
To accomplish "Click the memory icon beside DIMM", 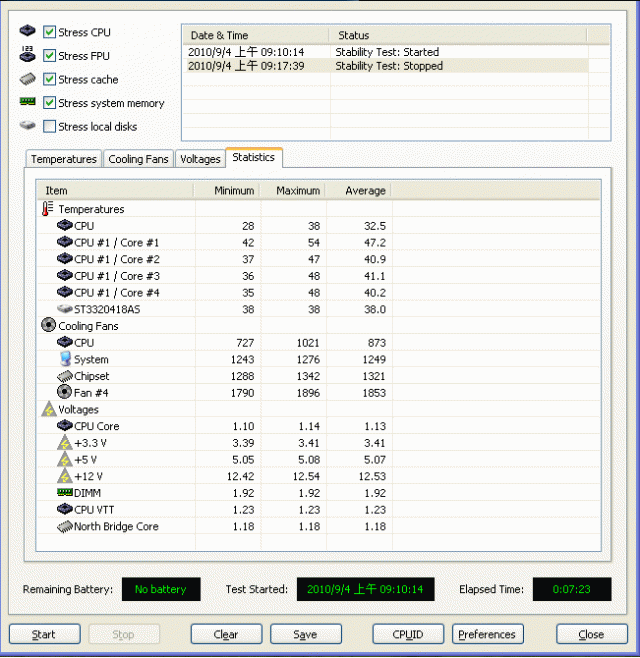I will click(x=65, y=492).
